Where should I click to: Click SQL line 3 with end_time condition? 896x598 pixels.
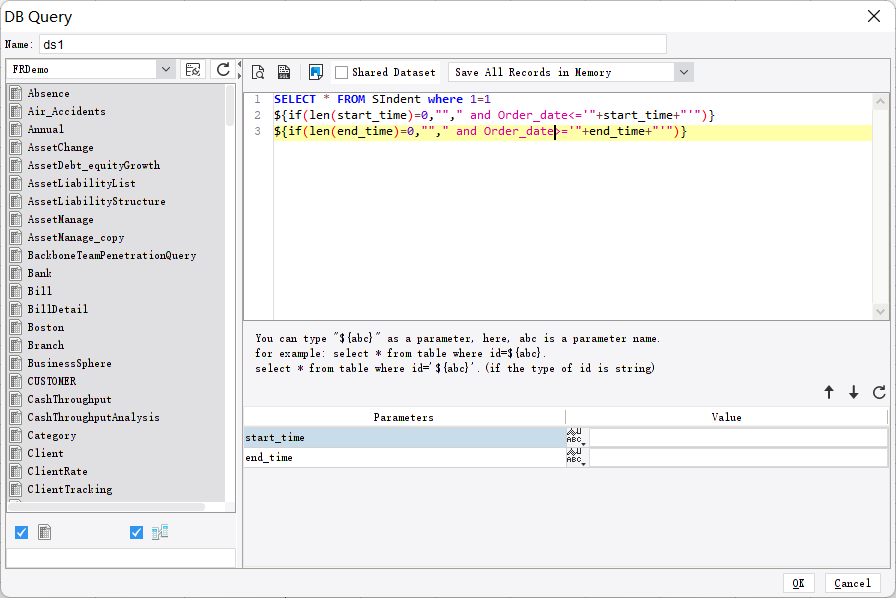[480, 131]
